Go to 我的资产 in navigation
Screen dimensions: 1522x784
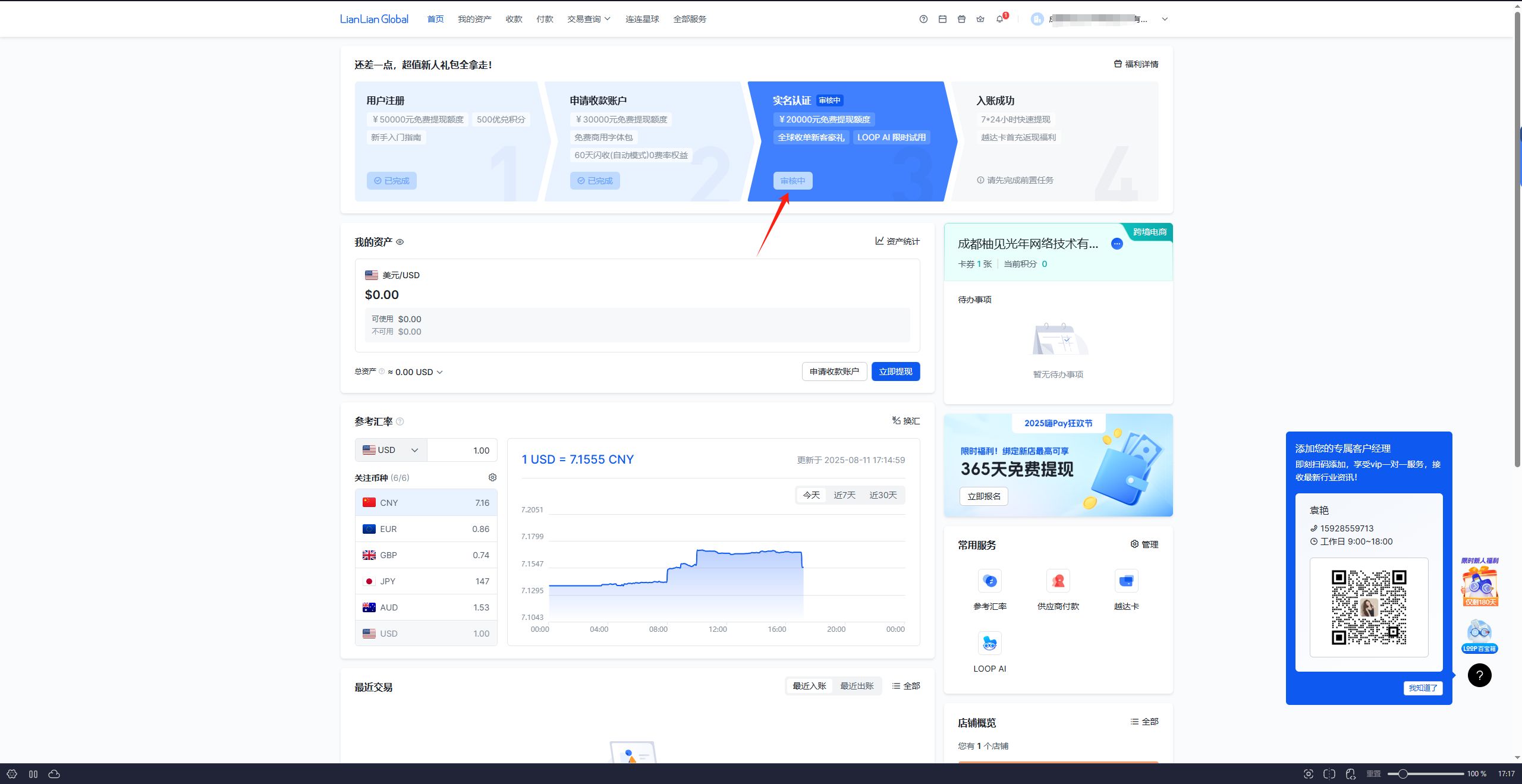pos(474,19)
